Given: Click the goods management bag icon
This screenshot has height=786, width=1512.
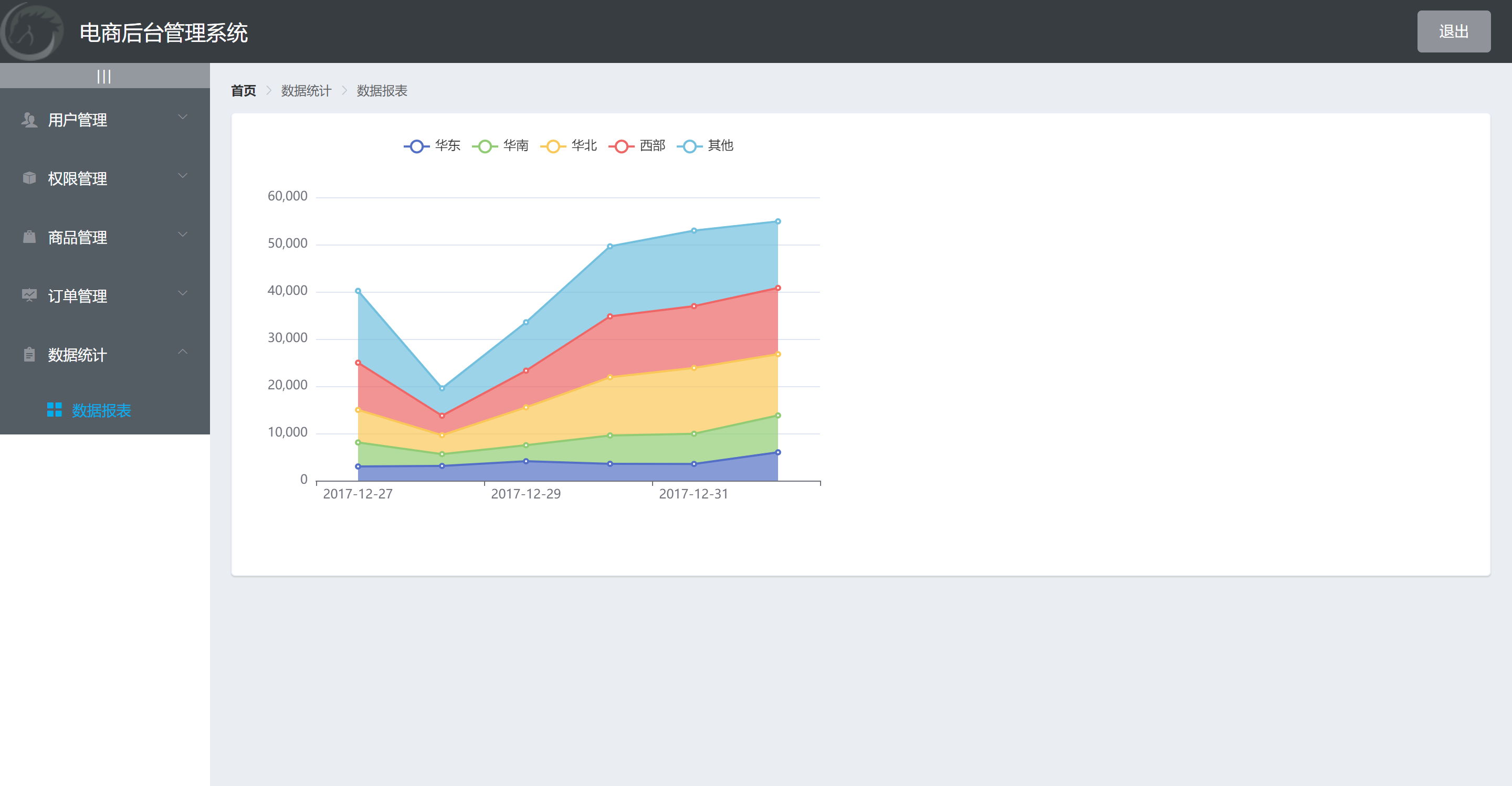Looking at the screenshot, I should [x=29, y=237].
